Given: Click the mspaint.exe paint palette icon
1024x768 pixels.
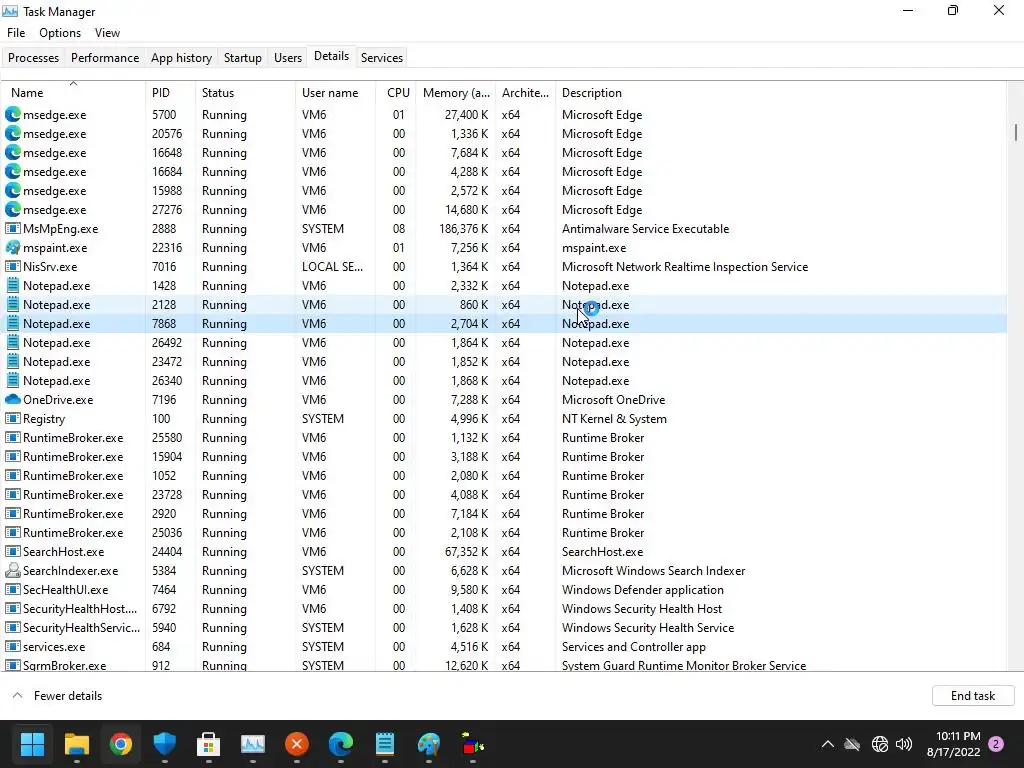Looking at the screenshot, I should click(12, 248).
